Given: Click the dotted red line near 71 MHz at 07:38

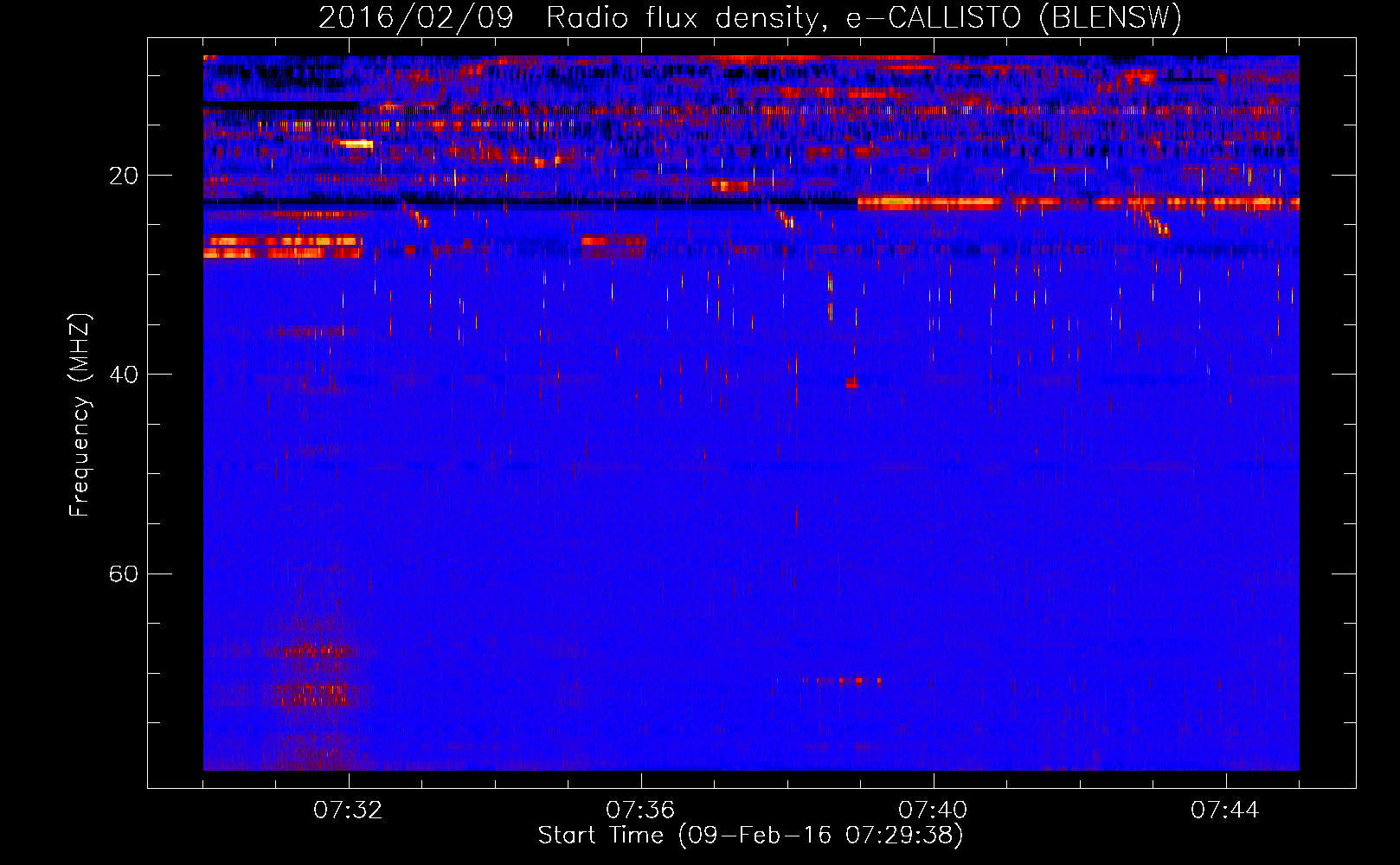Looking at the screenshot, I should coord(827,682).
